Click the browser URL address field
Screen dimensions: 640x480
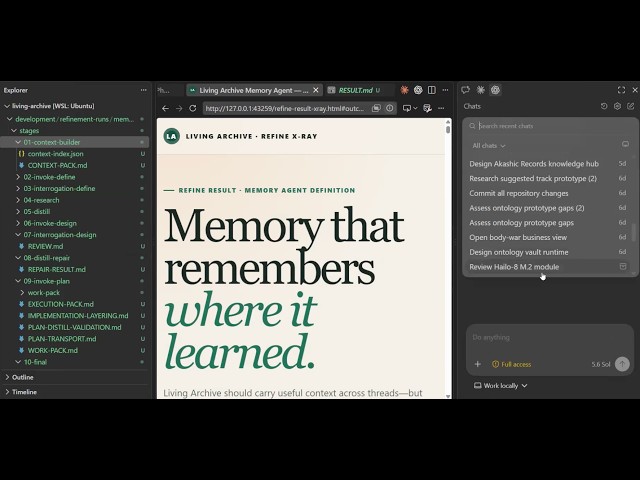285,108
